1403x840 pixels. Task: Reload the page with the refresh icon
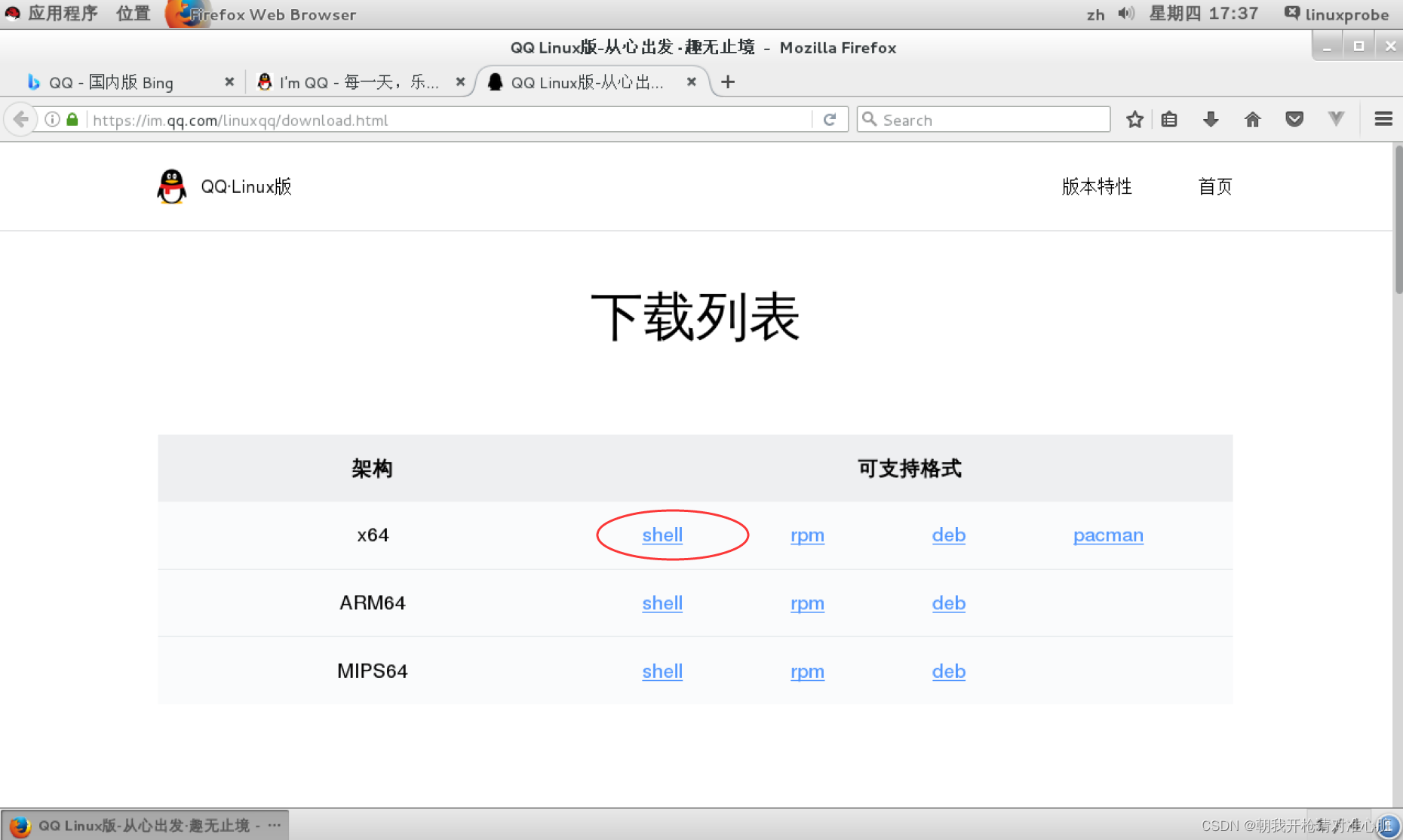click(x=830, y=119)
